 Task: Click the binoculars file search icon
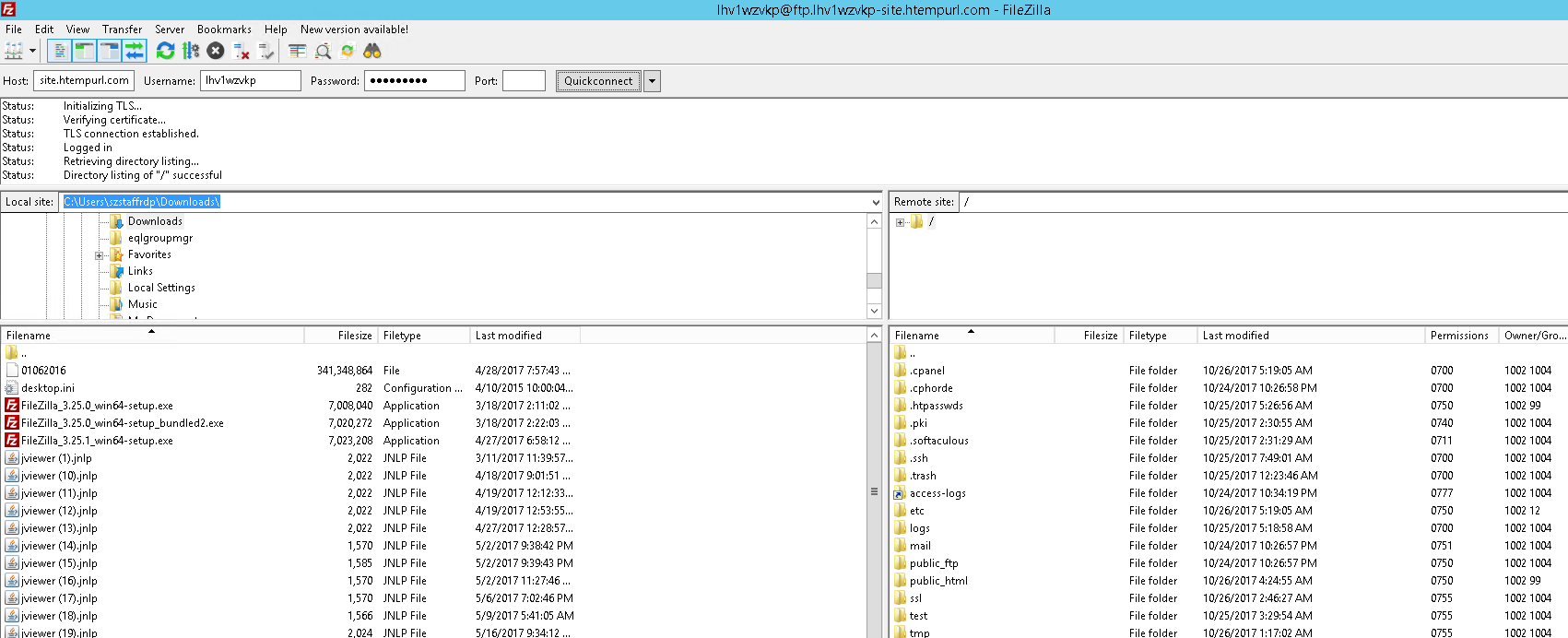tap(372, 51)
